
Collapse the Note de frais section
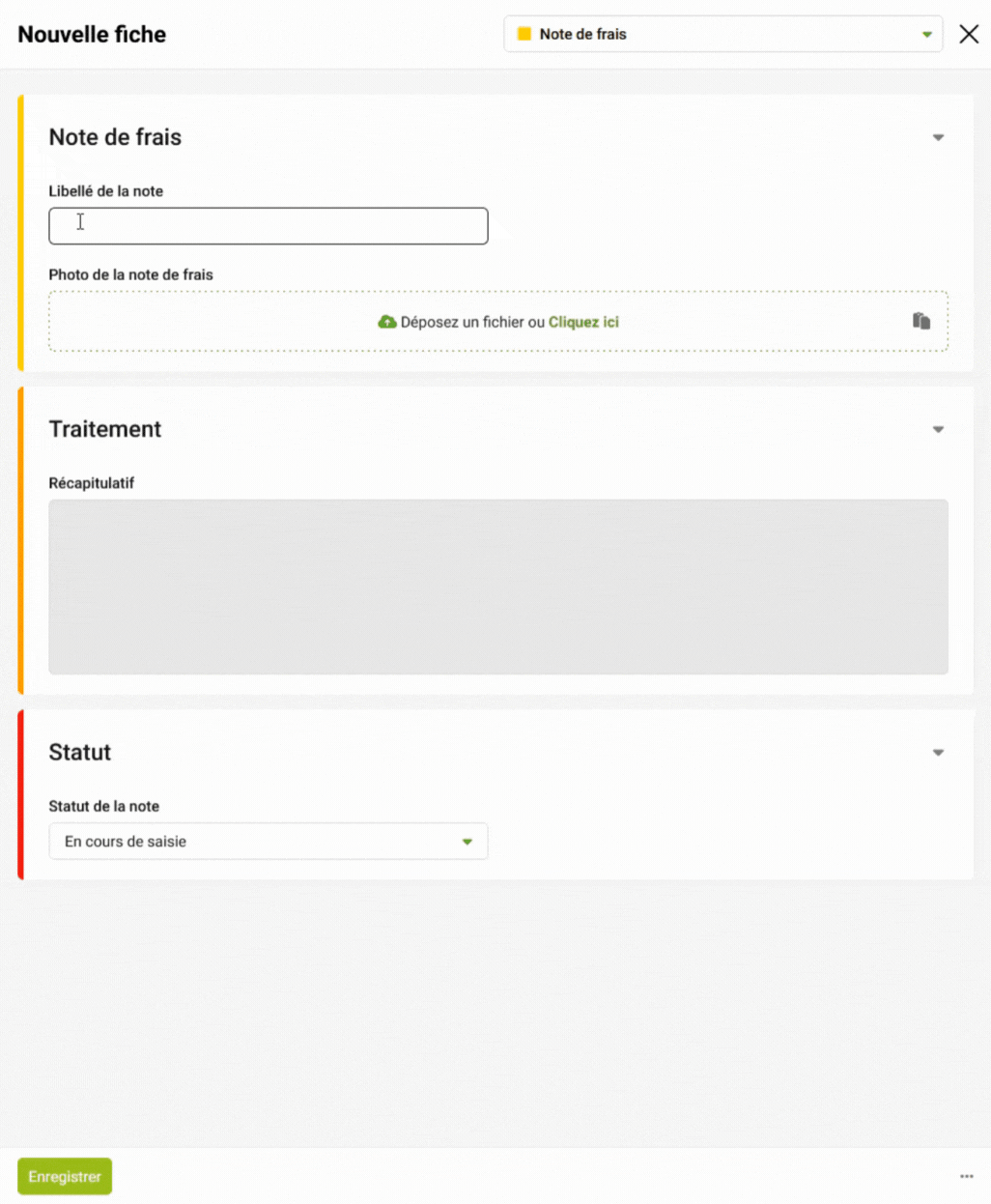tap(937, 137)
